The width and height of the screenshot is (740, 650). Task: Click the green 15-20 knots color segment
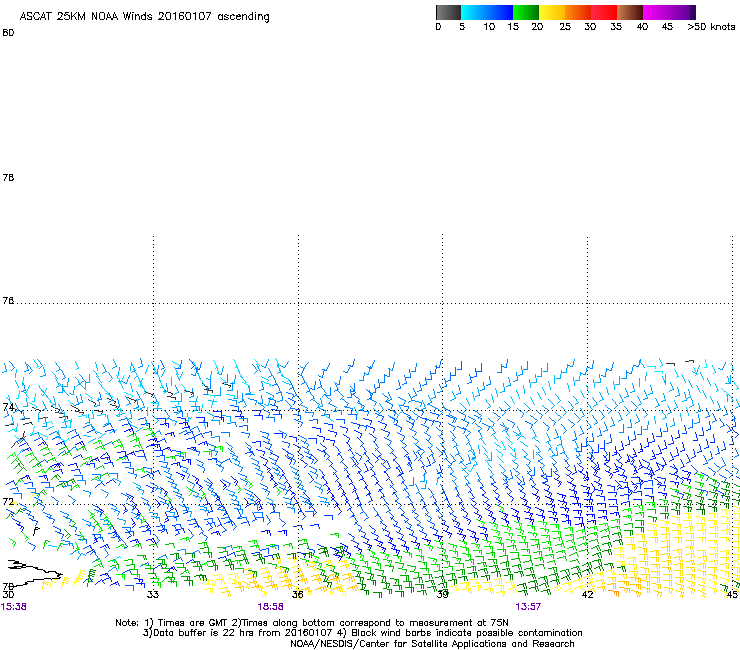[526, 12]
